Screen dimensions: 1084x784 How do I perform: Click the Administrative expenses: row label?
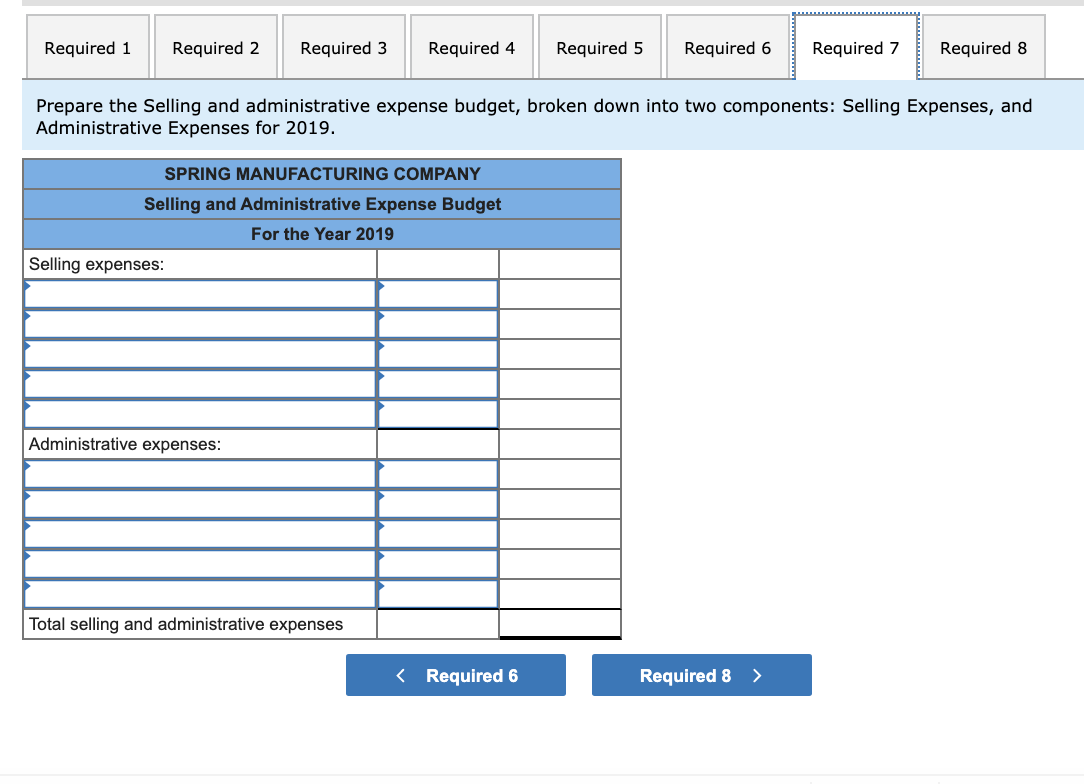(x=124, y=444)
